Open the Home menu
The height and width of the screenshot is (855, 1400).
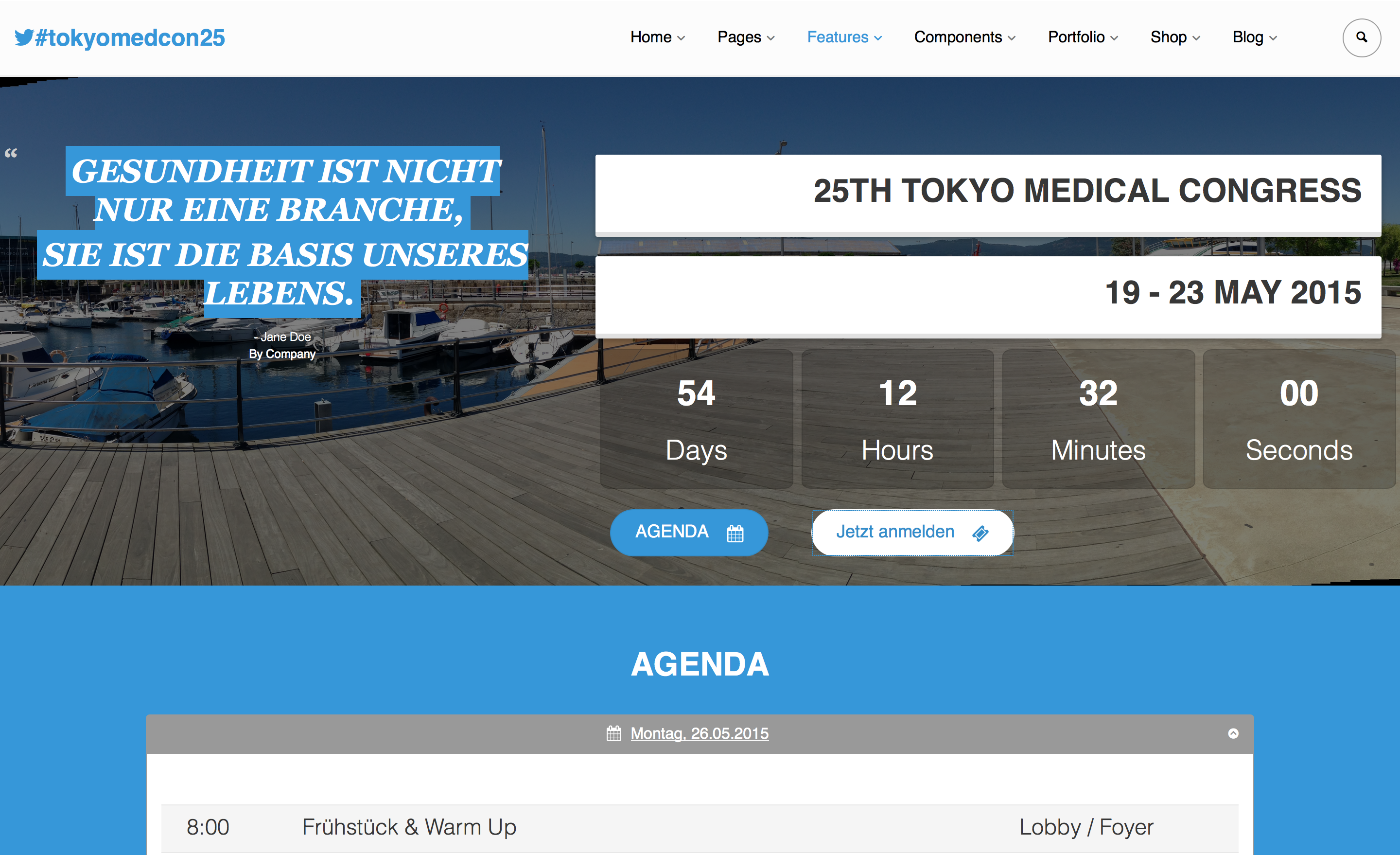pos(657,37)
